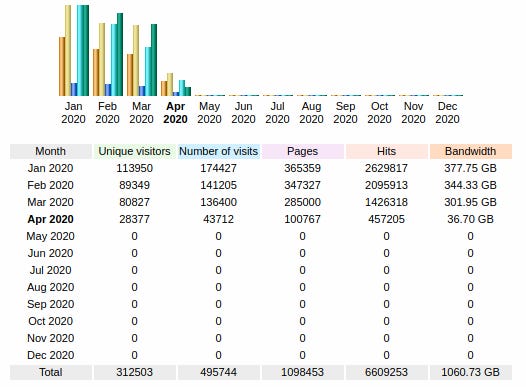Click the Apr 2020 chart label
Viewport: 526px width, 387px height.
click(175, 113)
